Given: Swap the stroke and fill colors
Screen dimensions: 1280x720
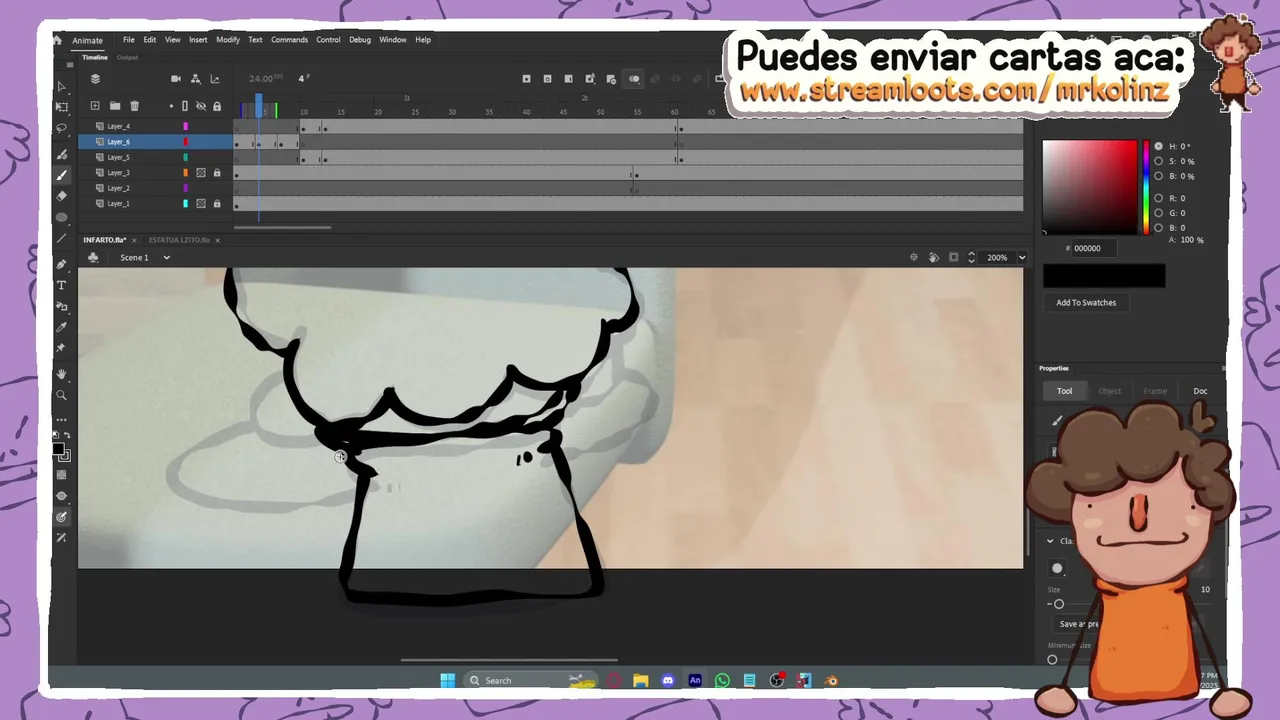Looking at the screenshot, I should (x=67, y=436).
